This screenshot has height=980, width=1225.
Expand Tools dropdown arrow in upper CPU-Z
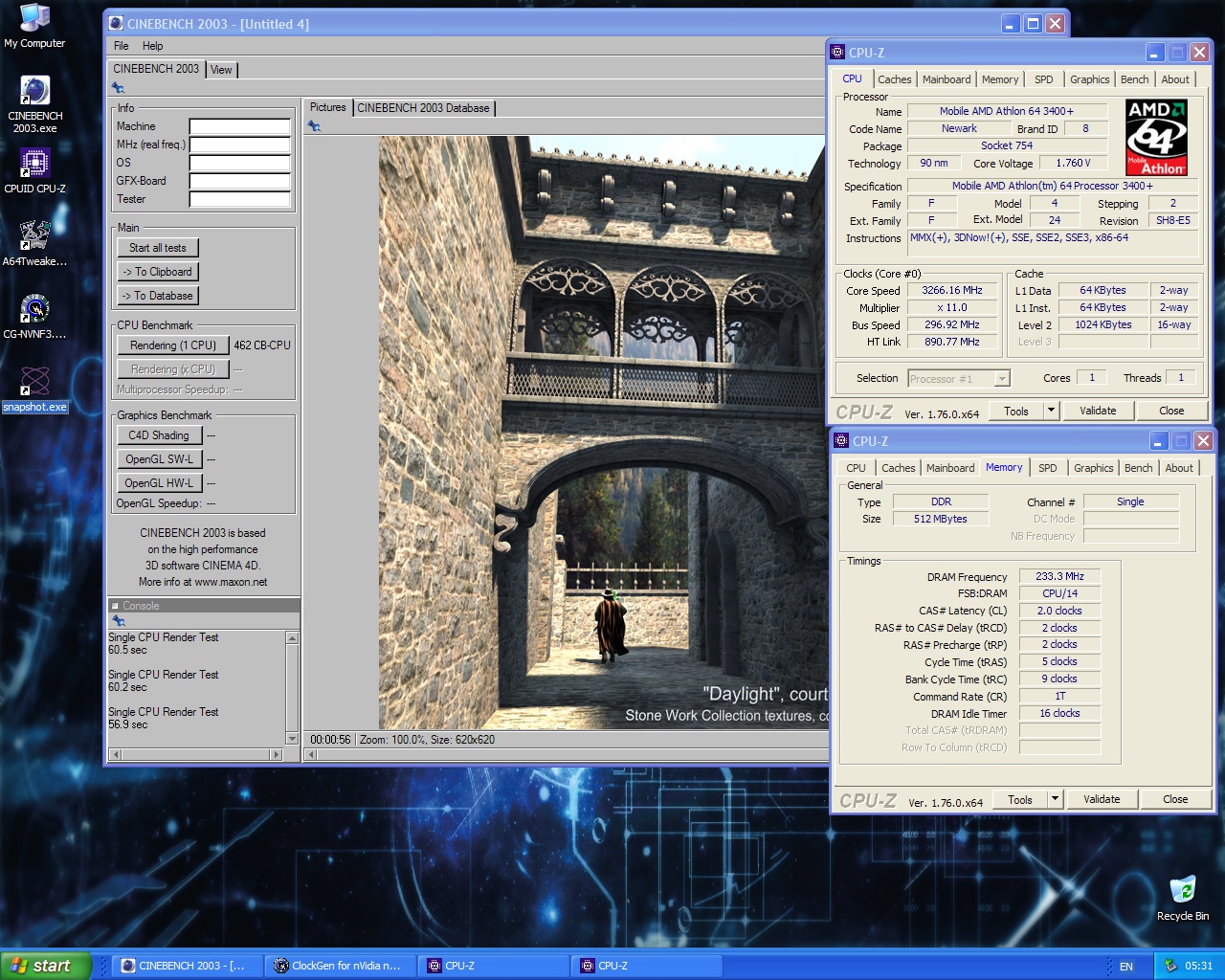[x=1051, y=411]
